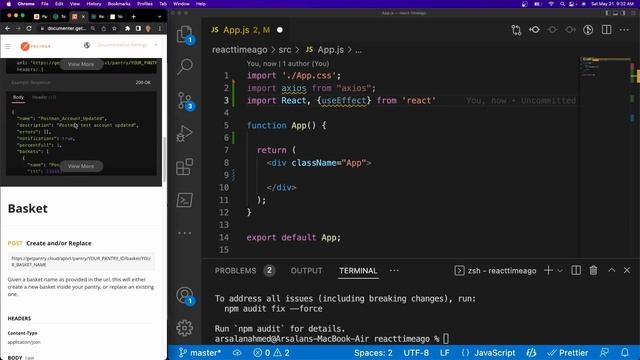Click the zsh - reacttimeago terminal label
Image resolution: width=640 pixels, height=360 pixels.
(495, 271)
